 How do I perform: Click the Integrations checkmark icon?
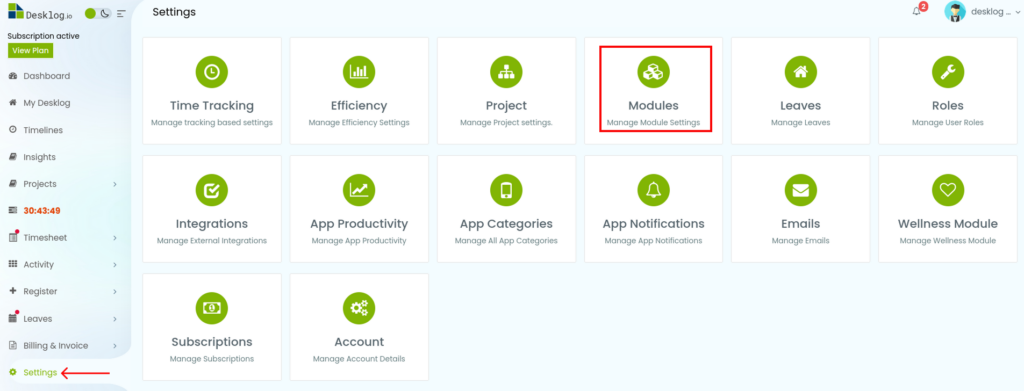click(x=212, y=190)
